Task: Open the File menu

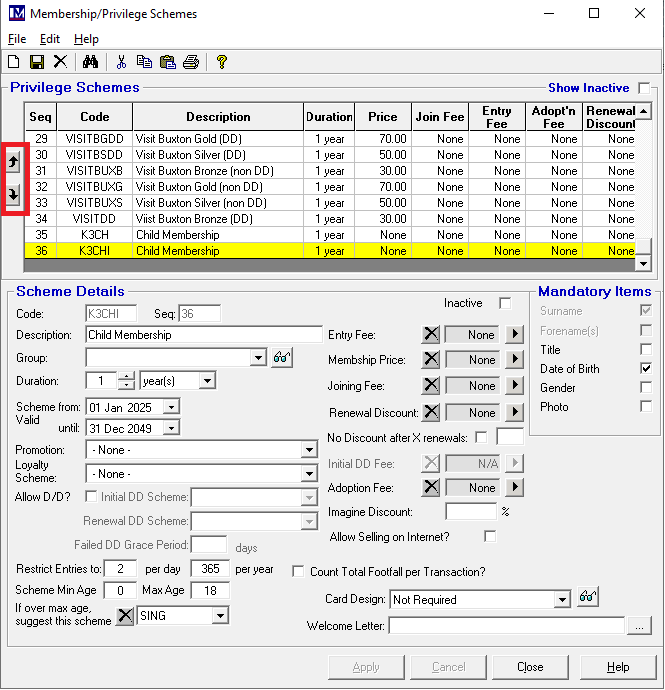Action: [x=17, y=39]
